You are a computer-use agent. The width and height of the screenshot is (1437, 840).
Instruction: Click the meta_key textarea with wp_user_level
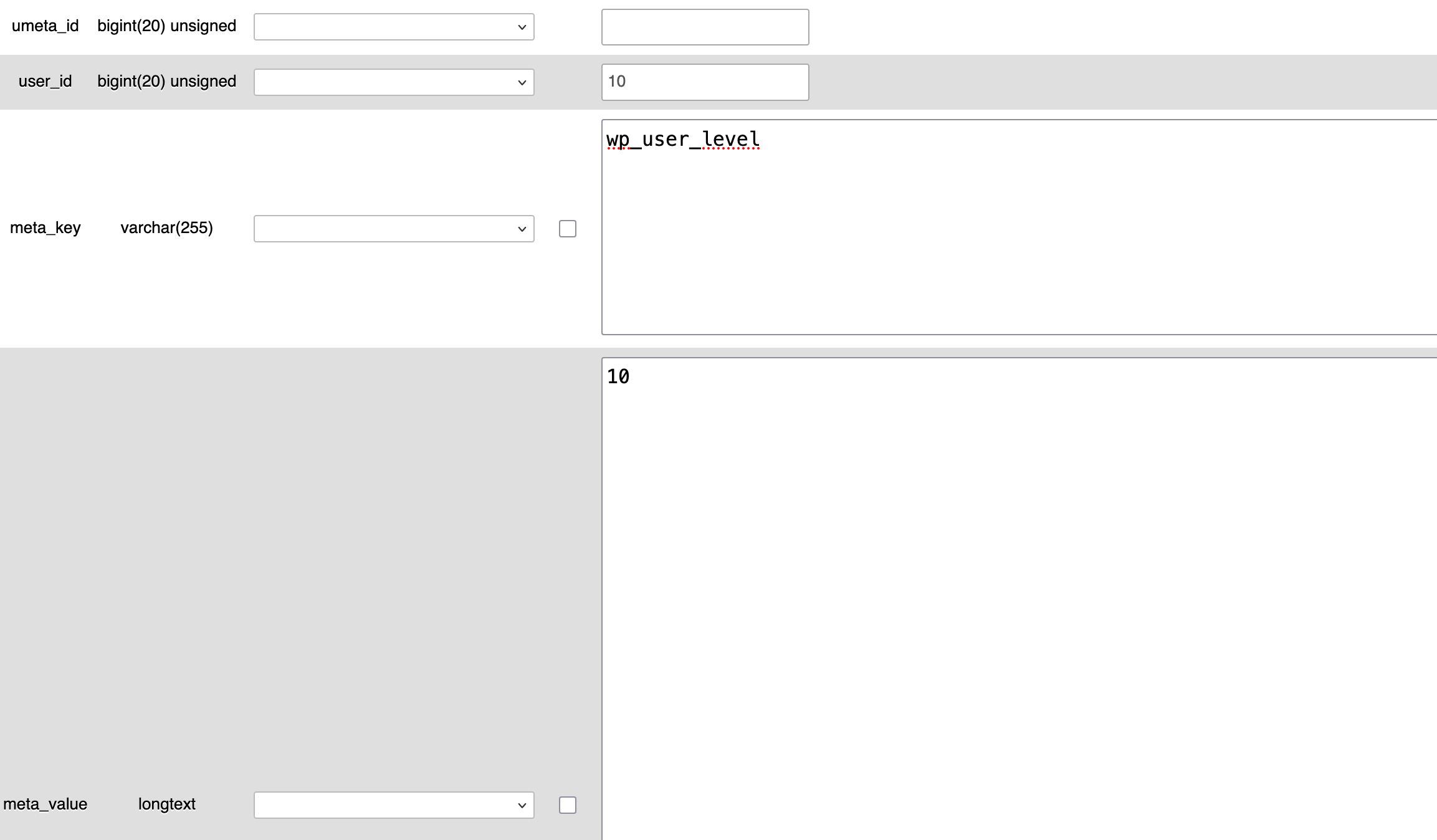1019,227
